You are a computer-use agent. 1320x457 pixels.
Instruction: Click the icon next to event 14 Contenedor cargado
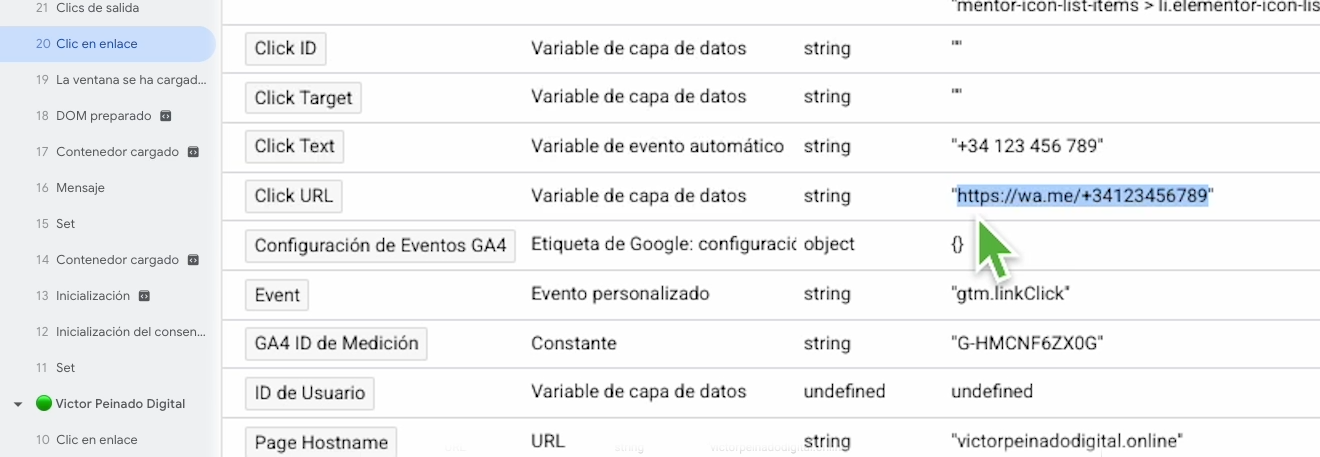pyautogui.click(x=193, y=260)
